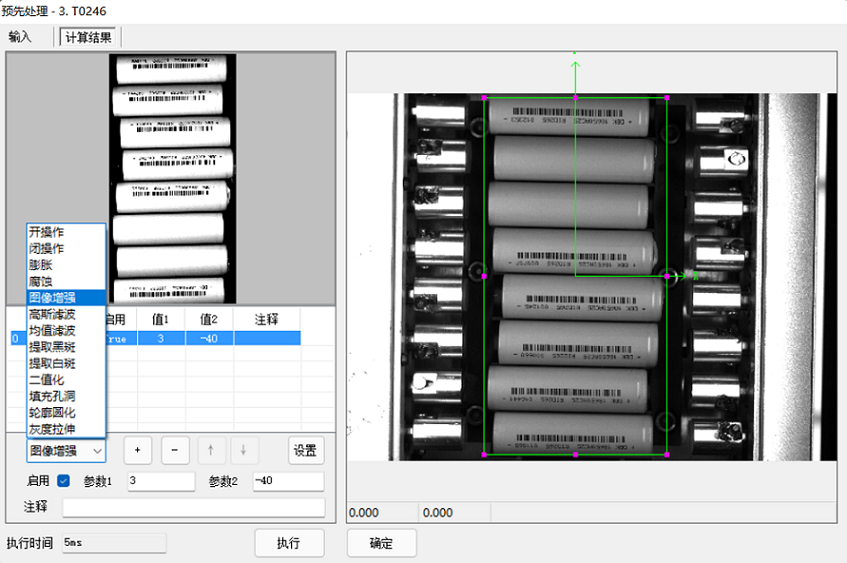847x563 pixels.
Task: Open the 设置 settings button
Action: point(305,450)
